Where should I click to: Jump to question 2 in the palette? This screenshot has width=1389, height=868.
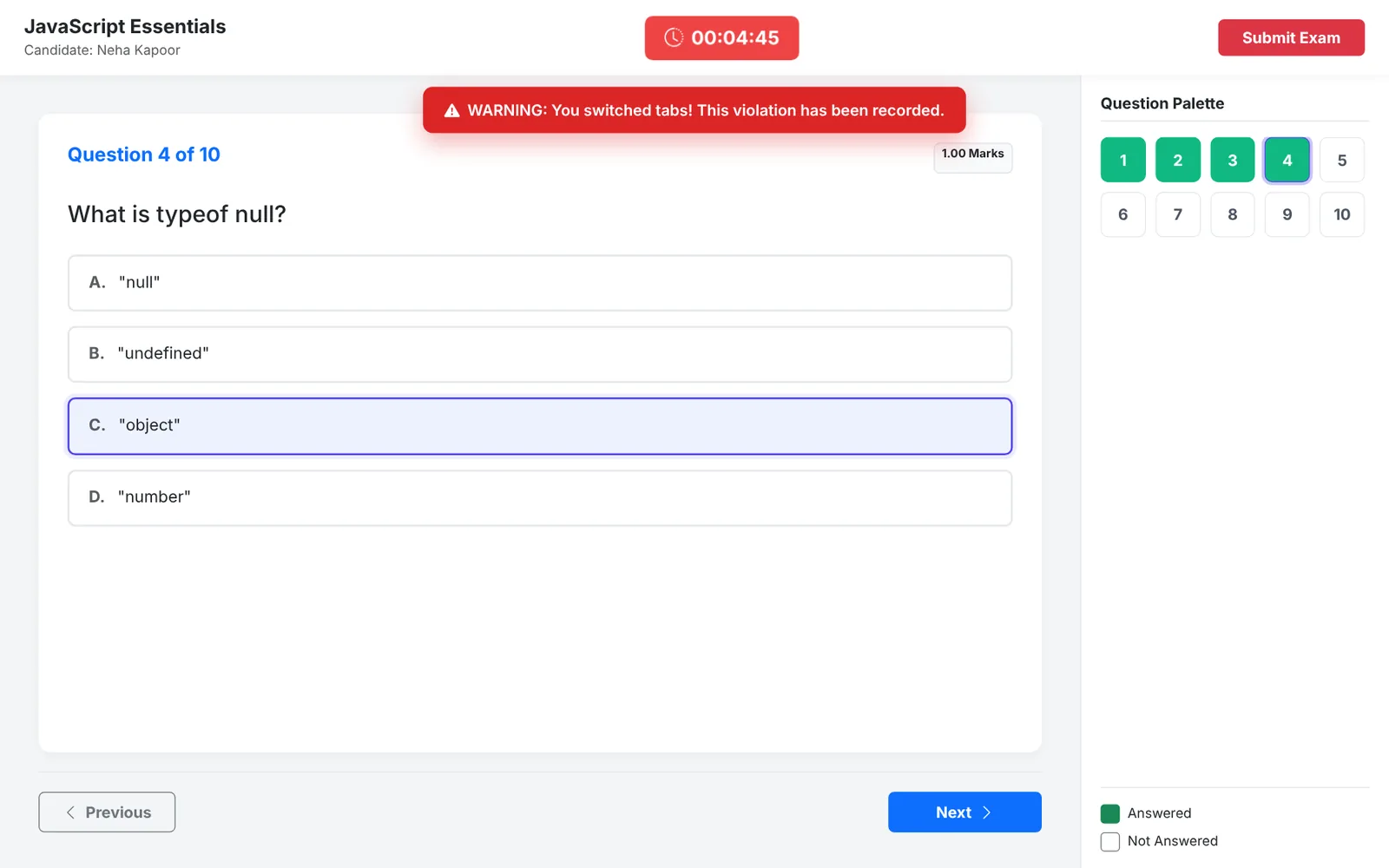[x=1178, y=160]
